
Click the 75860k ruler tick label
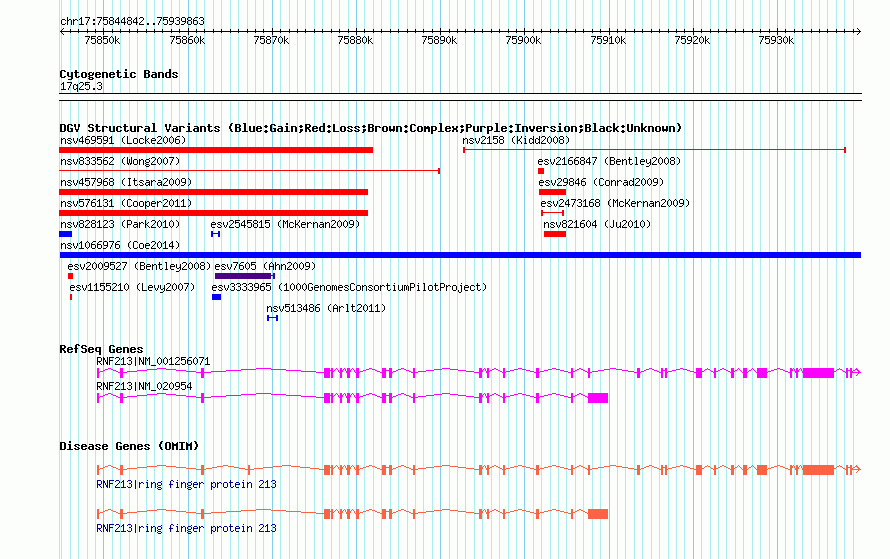[187, 40]
